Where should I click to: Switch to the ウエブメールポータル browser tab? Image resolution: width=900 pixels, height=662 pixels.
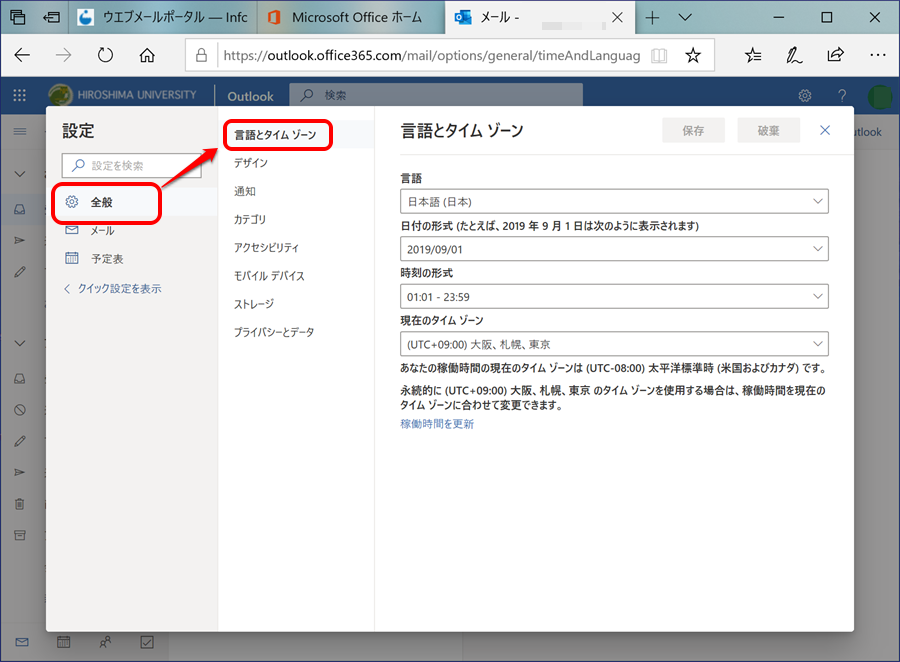tap(164, 18)
